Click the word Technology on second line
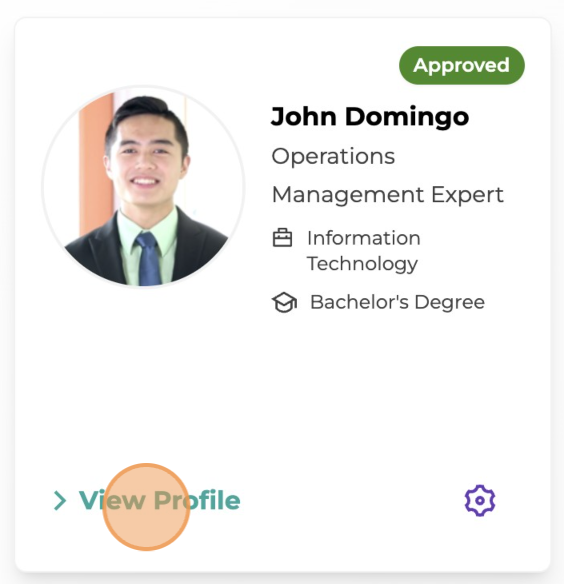The image size is (564, 584). [x=362, y=264]
